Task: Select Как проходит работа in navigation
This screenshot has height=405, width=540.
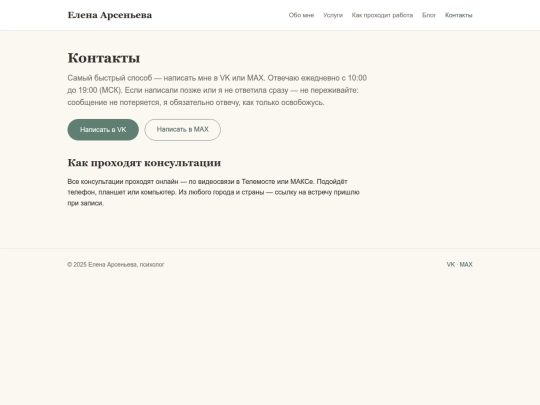Action: coord(382,15)
